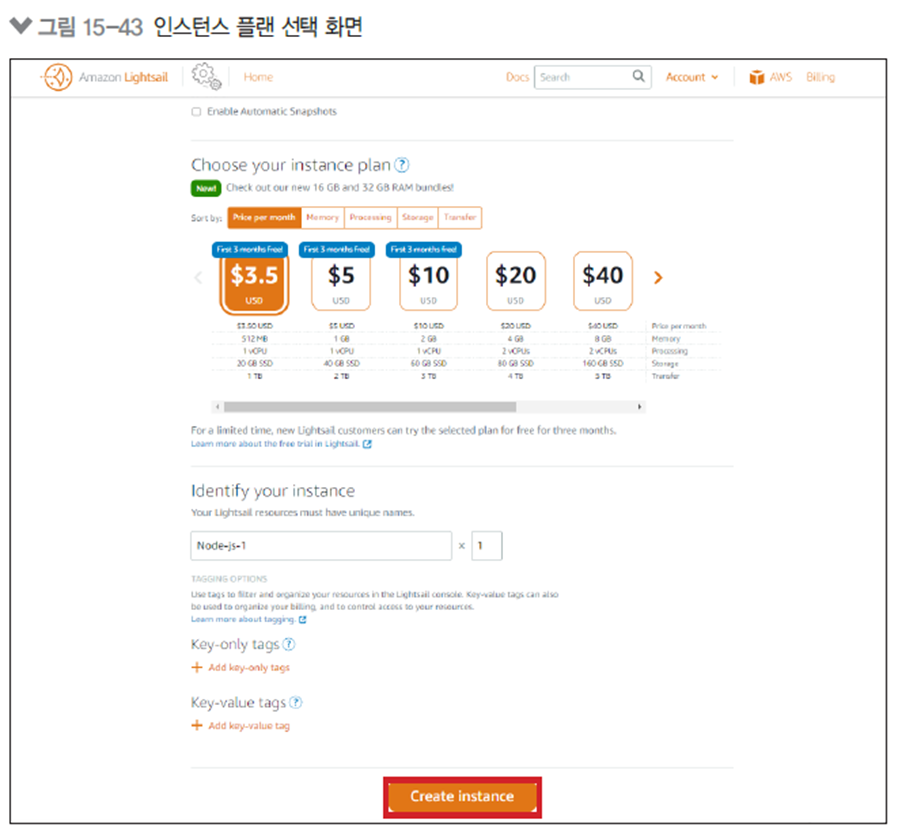Image resolution: width=898 pixels, height=835 pixels.
Task: Click the plus icon beside Add key-value tag
Action: (x=196, y=725)
